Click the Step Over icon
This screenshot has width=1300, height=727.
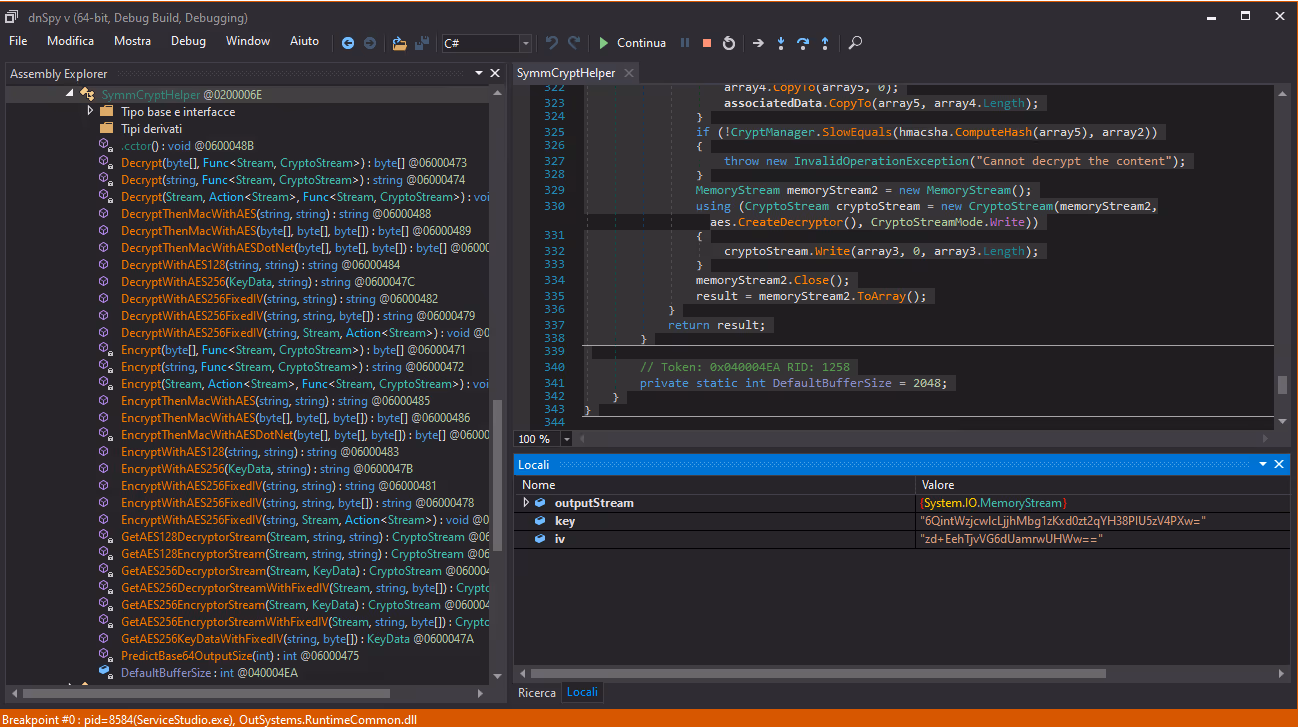coord(802,43)
